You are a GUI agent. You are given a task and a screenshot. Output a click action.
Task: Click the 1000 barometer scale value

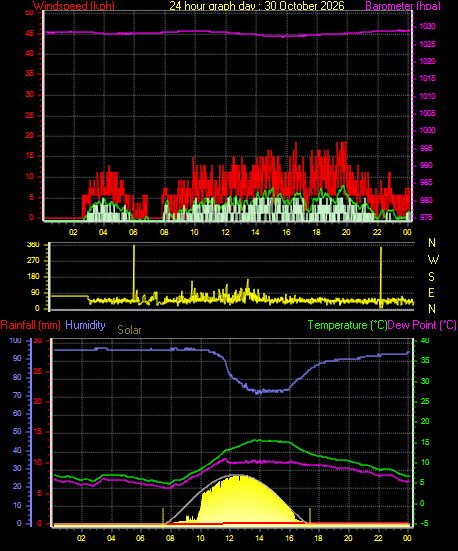click(x=427, y=130)
